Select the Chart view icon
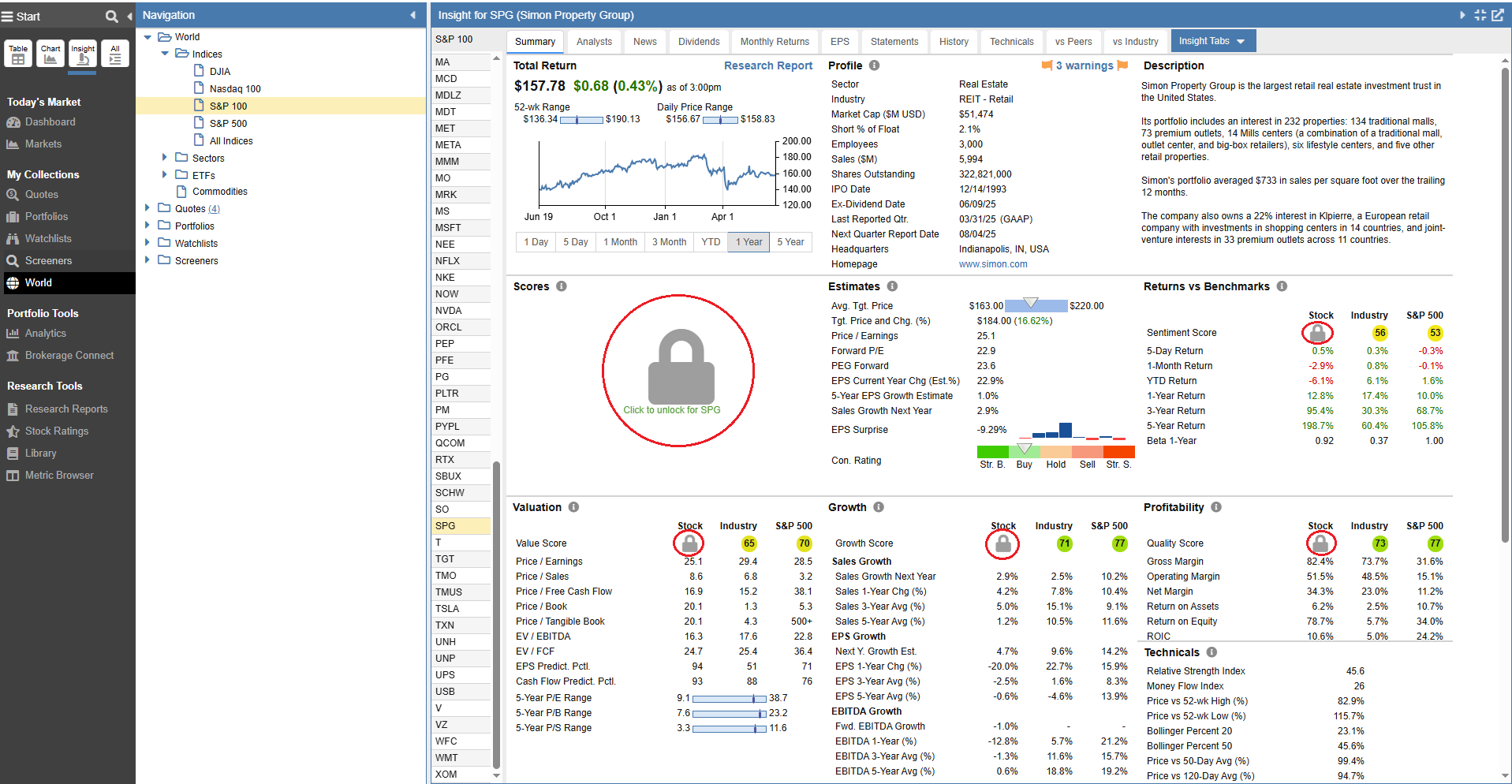1512x784 pixels. coord(50,54)
